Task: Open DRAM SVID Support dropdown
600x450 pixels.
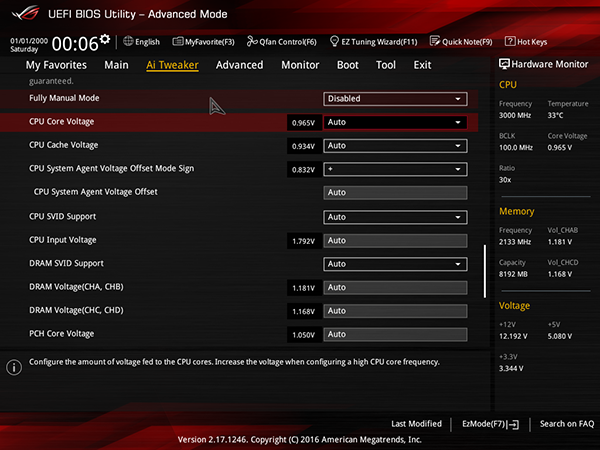Action: (x=395, y=264)
